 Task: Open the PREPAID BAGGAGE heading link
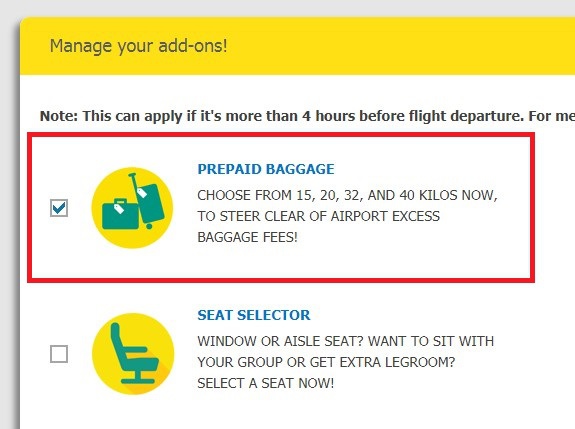(x=266, y=169)
